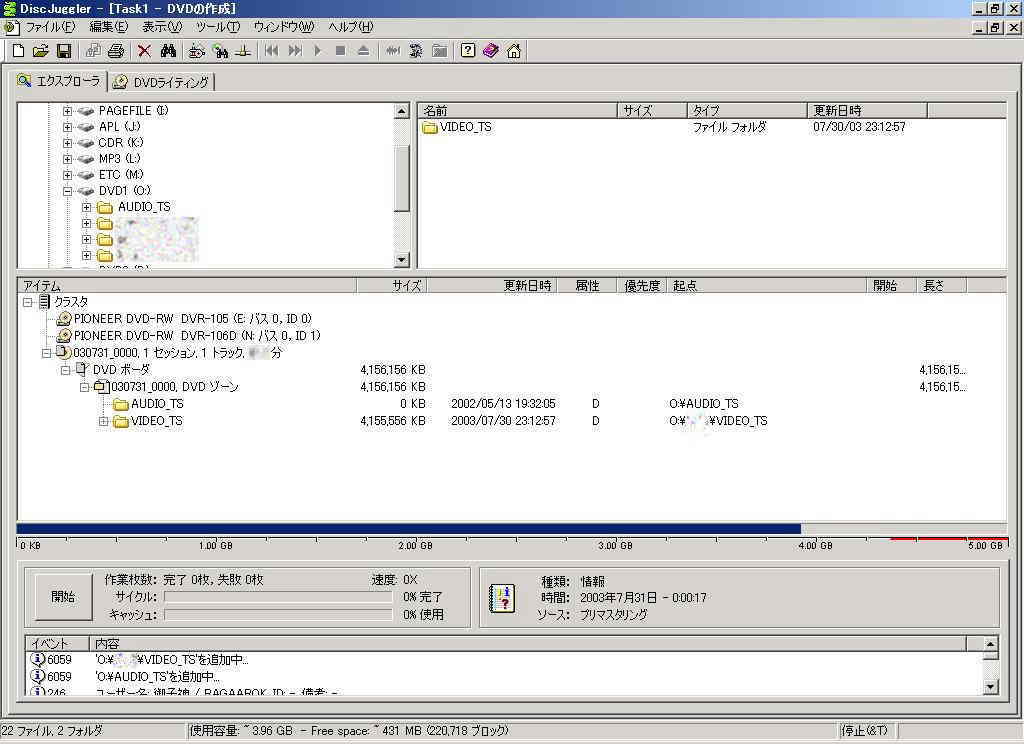Click the PAGEFILE (I:) drive icon

click(x=86, y=110)
